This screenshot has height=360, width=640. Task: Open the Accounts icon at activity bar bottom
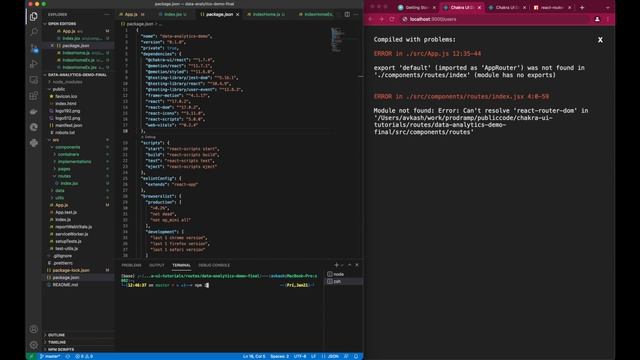tap(34, 329)
